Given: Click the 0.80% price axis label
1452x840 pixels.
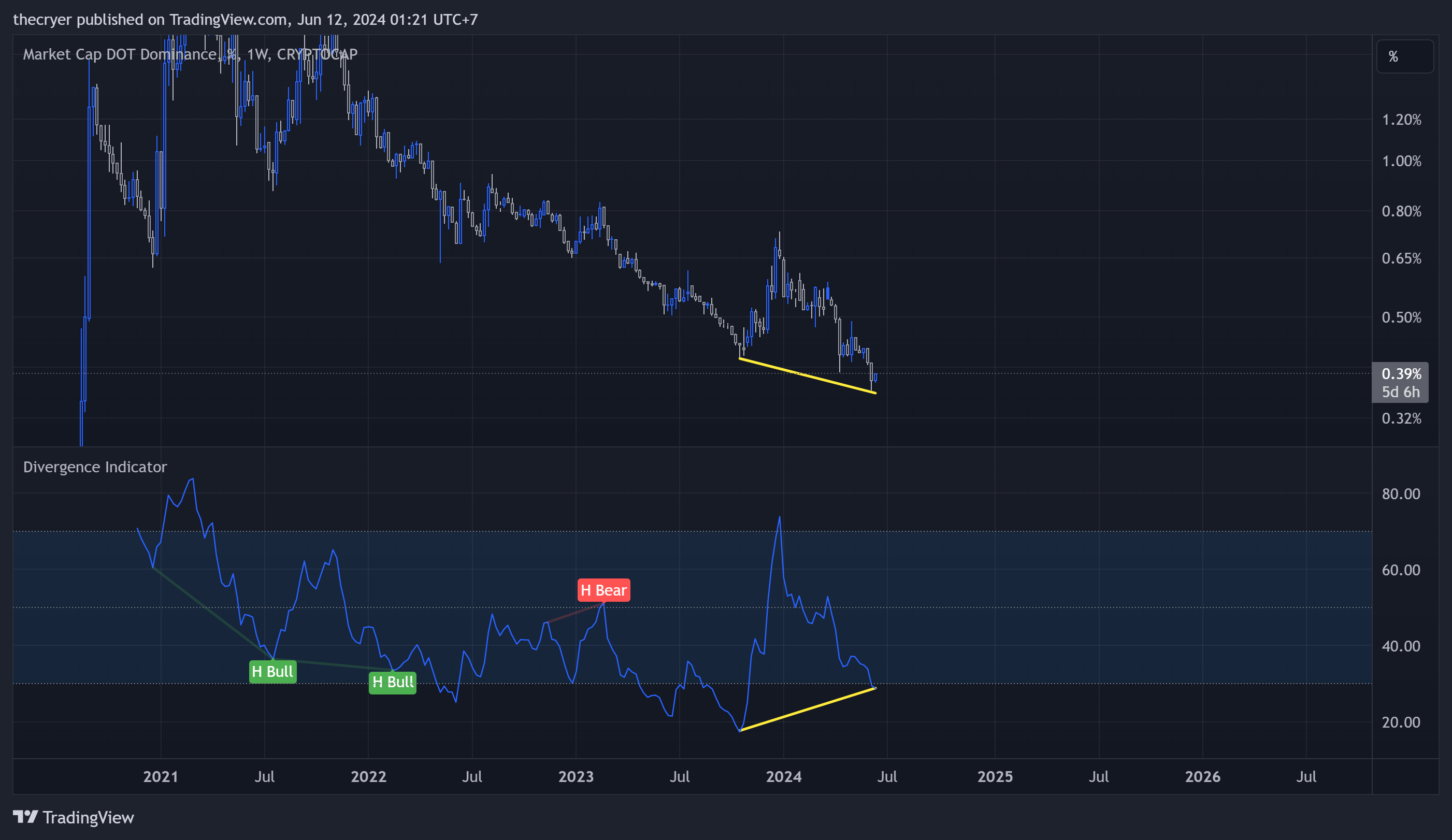Looking at the screenshot, I should tap(1401, 211).
